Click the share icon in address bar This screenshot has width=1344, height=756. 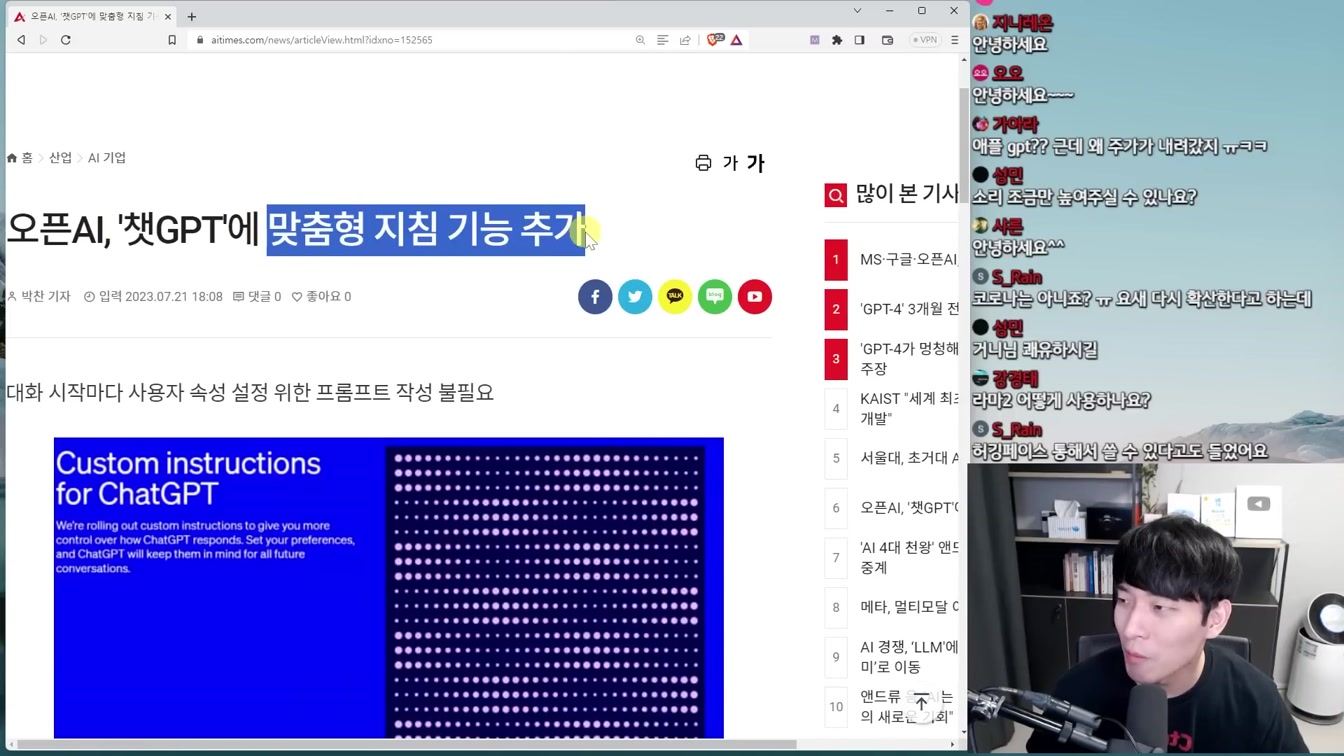(x=685, y=40)
